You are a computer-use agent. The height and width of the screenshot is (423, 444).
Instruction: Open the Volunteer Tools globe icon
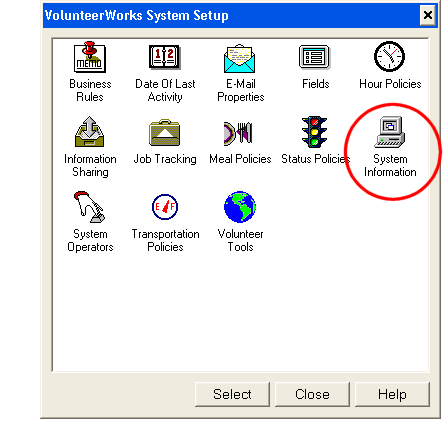point(240,207)
